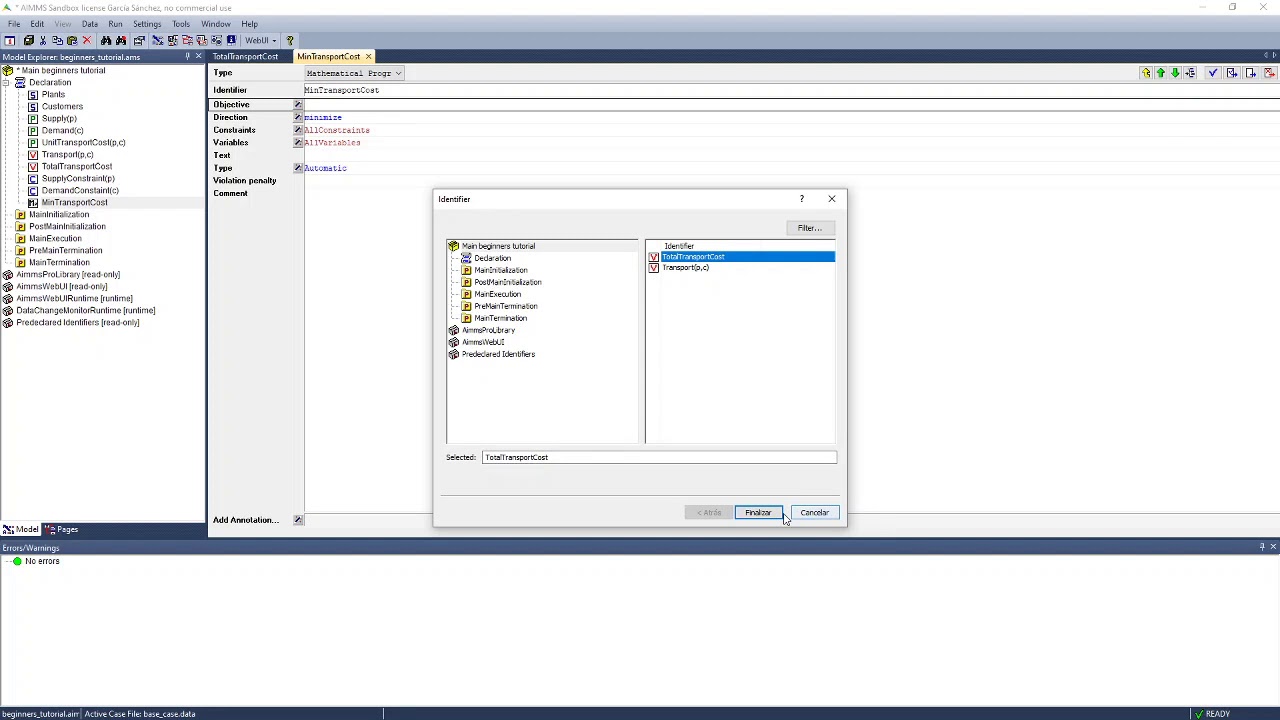
Task: Open the Settings menu
Action: pos(147,24)
